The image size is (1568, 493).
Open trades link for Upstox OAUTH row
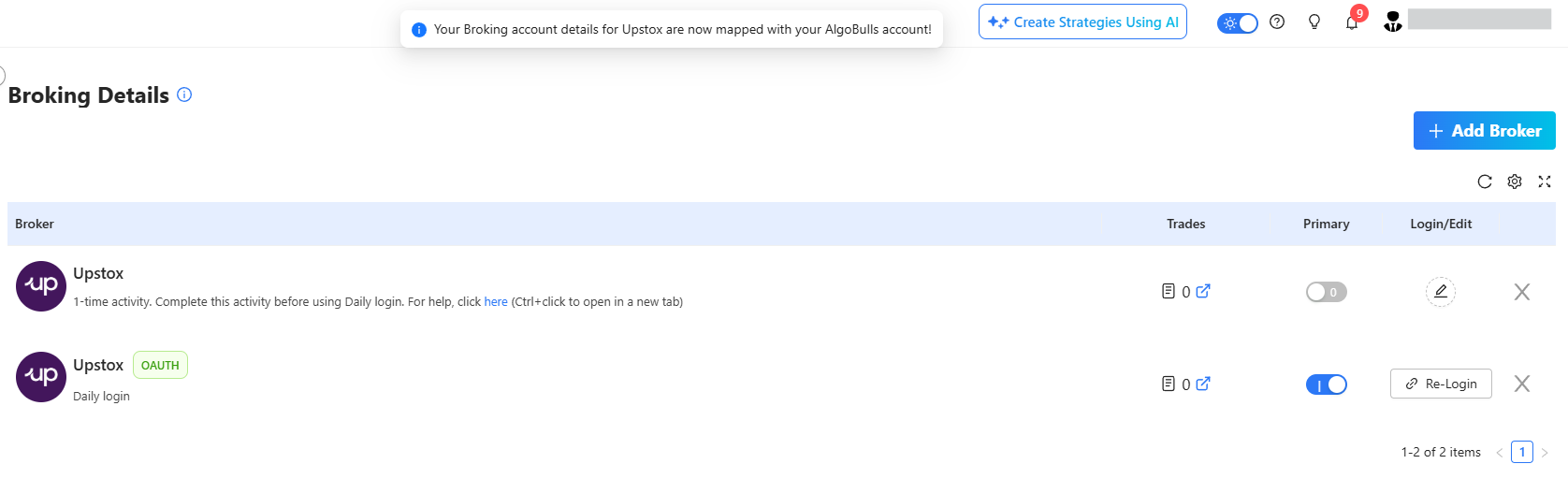(1203, 384)
